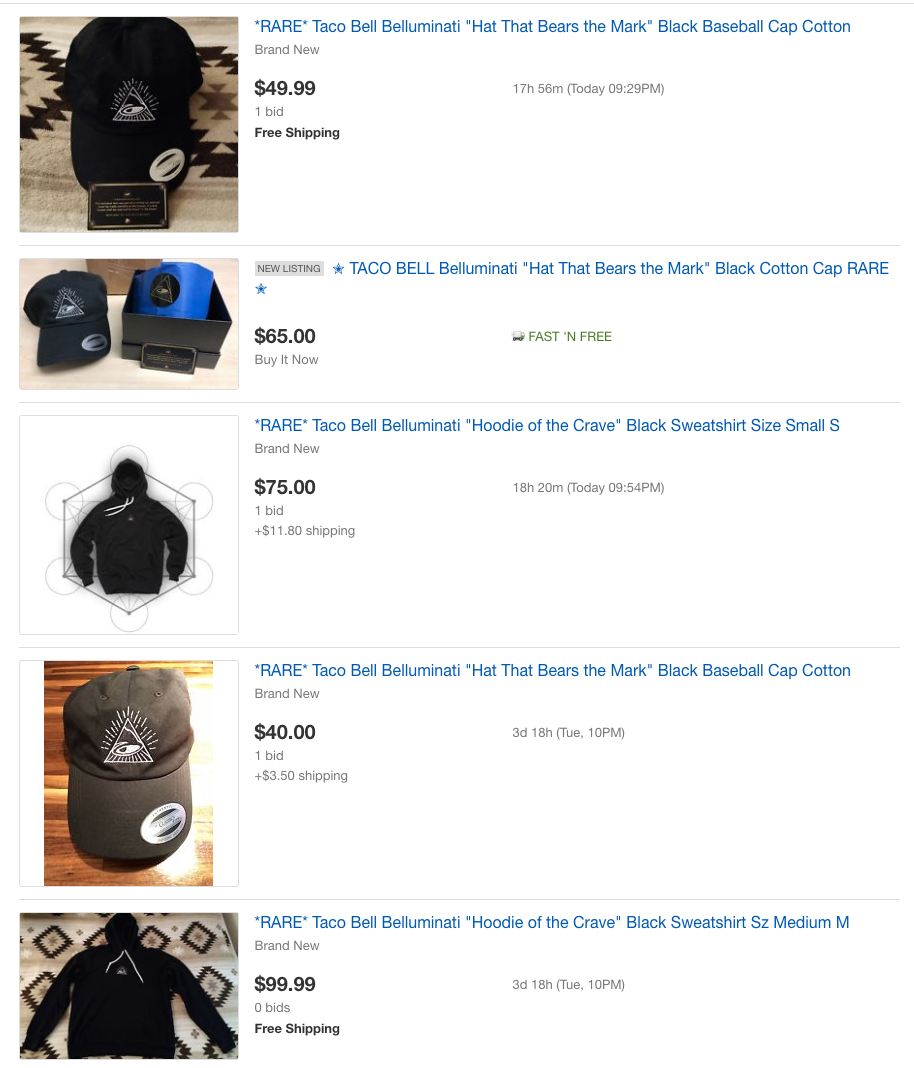
Task: View the $99.99 hoodie photo thumbnail
Action: pos(129,985)
